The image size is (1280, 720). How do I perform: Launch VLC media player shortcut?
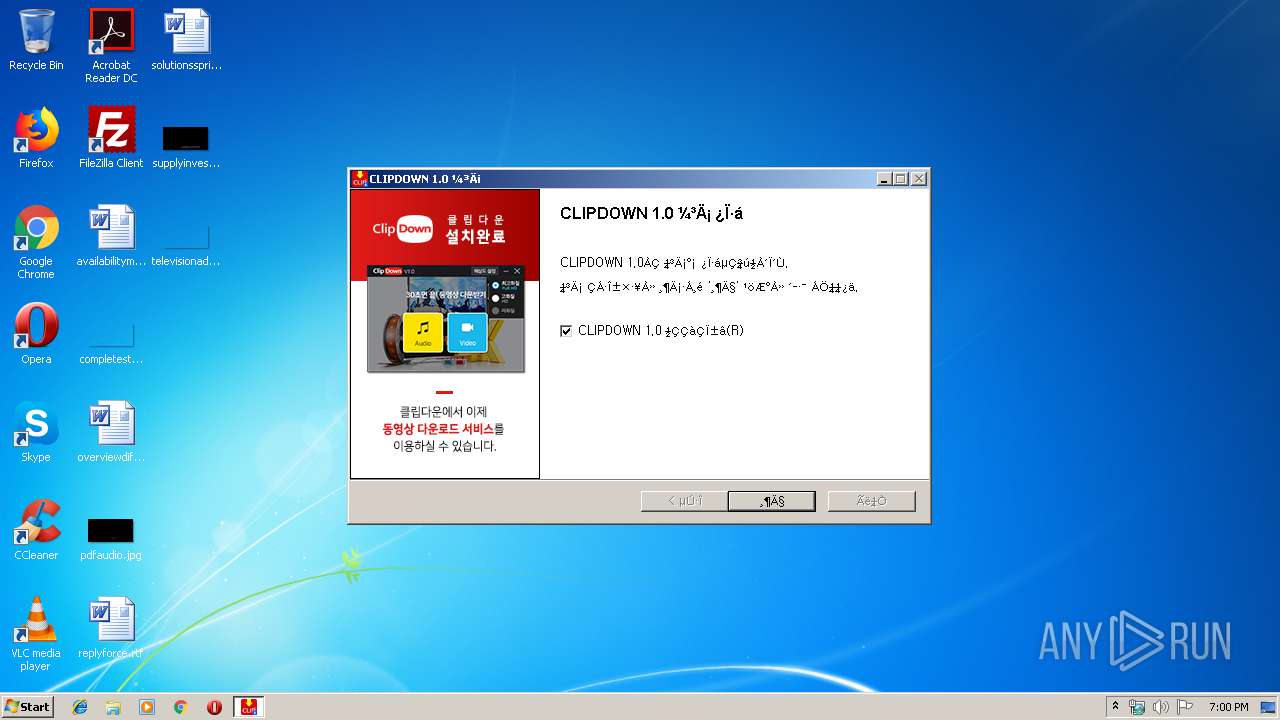click(36, 635)
